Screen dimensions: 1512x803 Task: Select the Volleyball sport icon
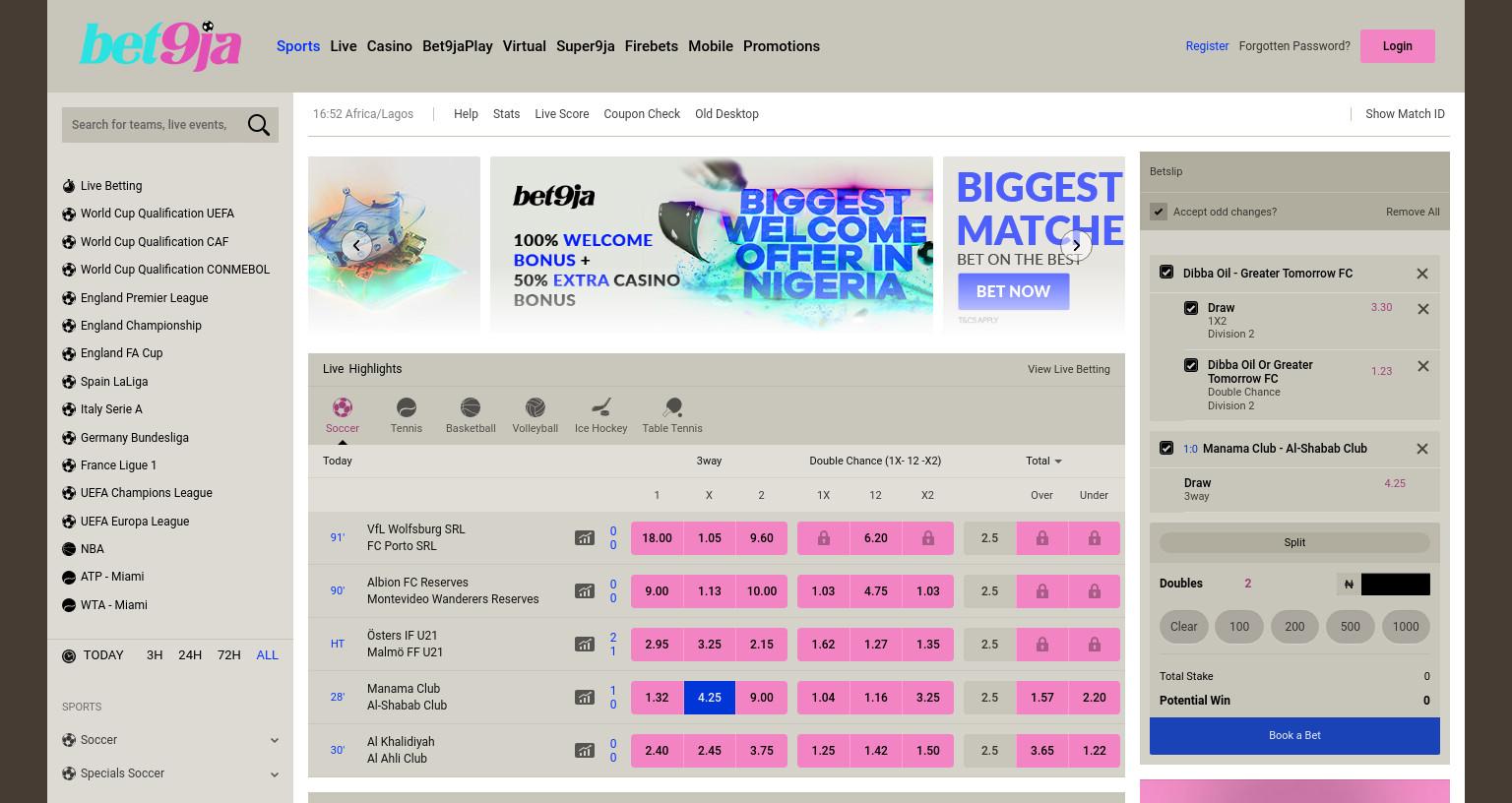pyautogui.click(x=535, y=407)
